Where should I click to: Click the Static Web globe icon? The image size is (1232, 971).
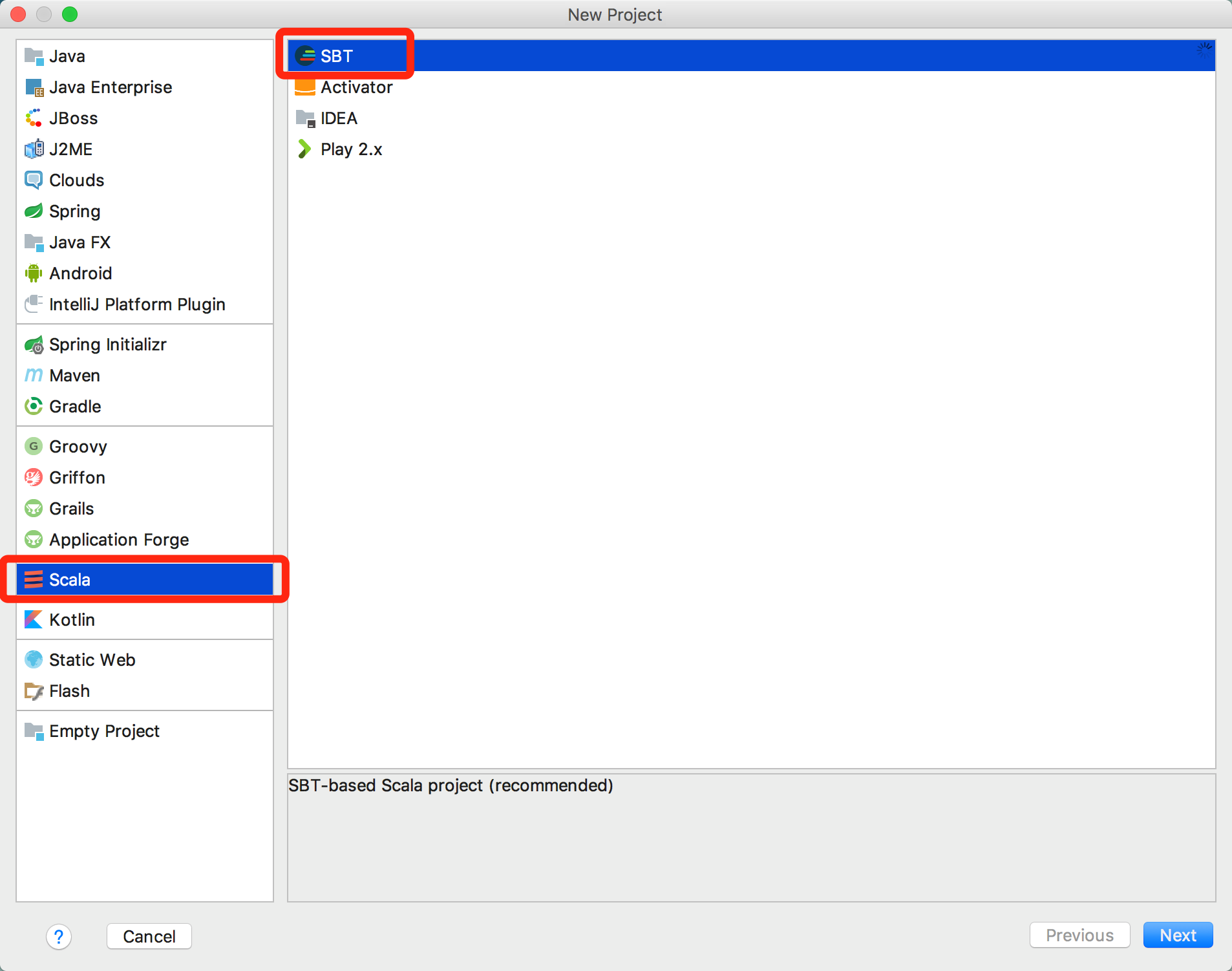click(34, 660)
